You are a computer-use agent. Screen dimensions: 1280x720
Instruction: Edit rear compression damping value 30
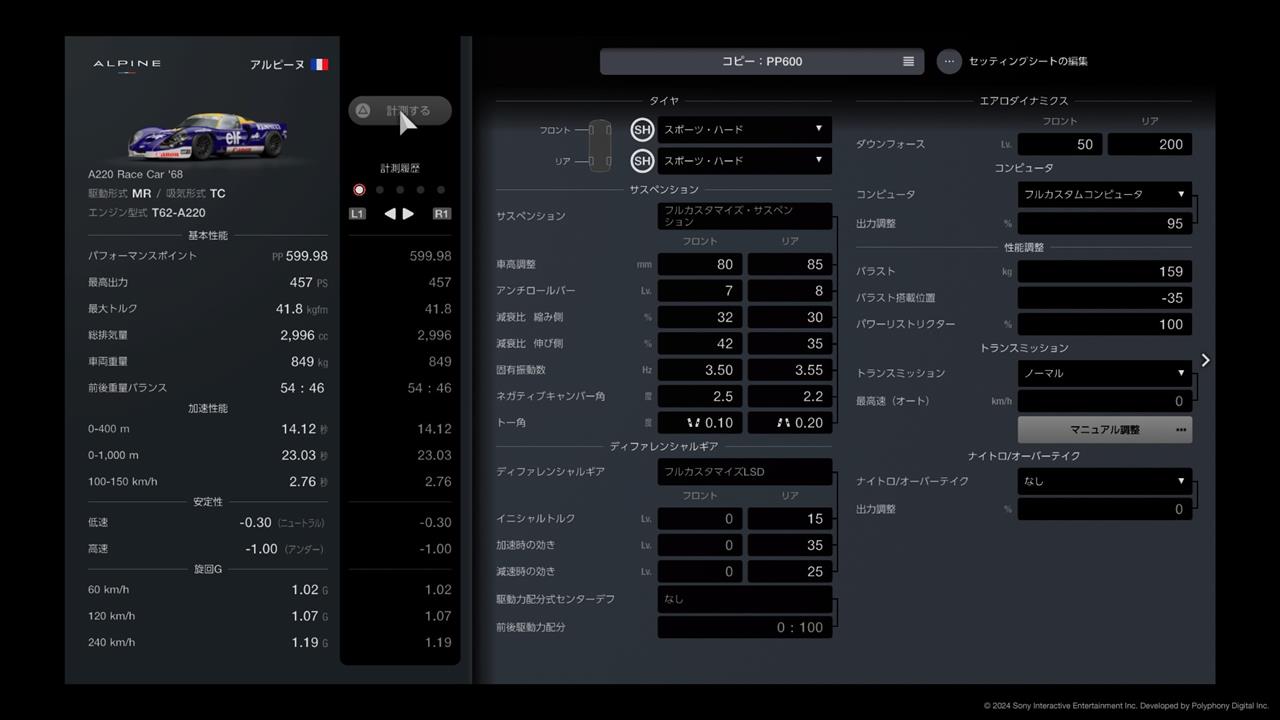790,317
